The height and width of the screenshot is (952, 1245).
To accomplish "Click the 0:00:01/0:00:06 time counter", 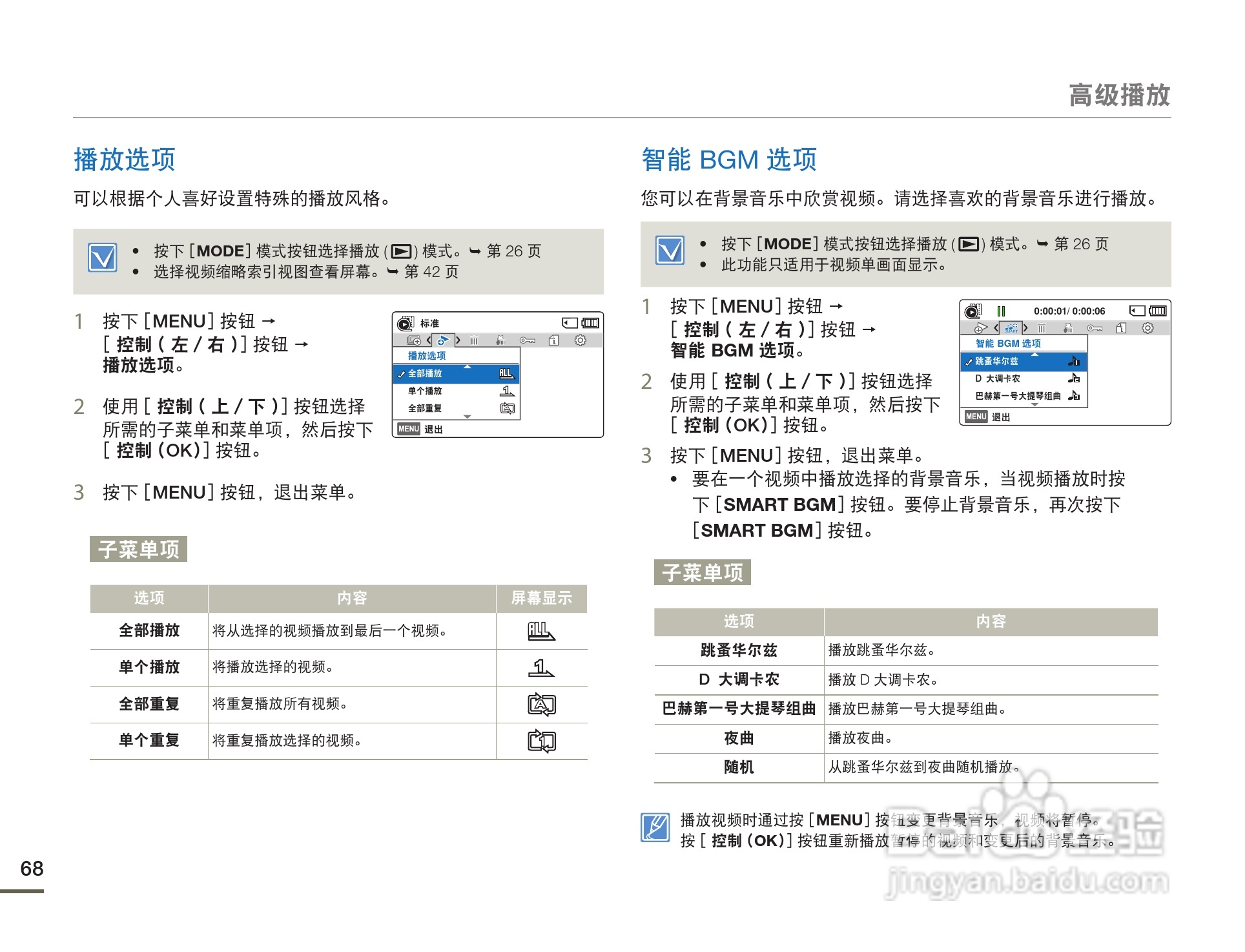I will 1069,311.
